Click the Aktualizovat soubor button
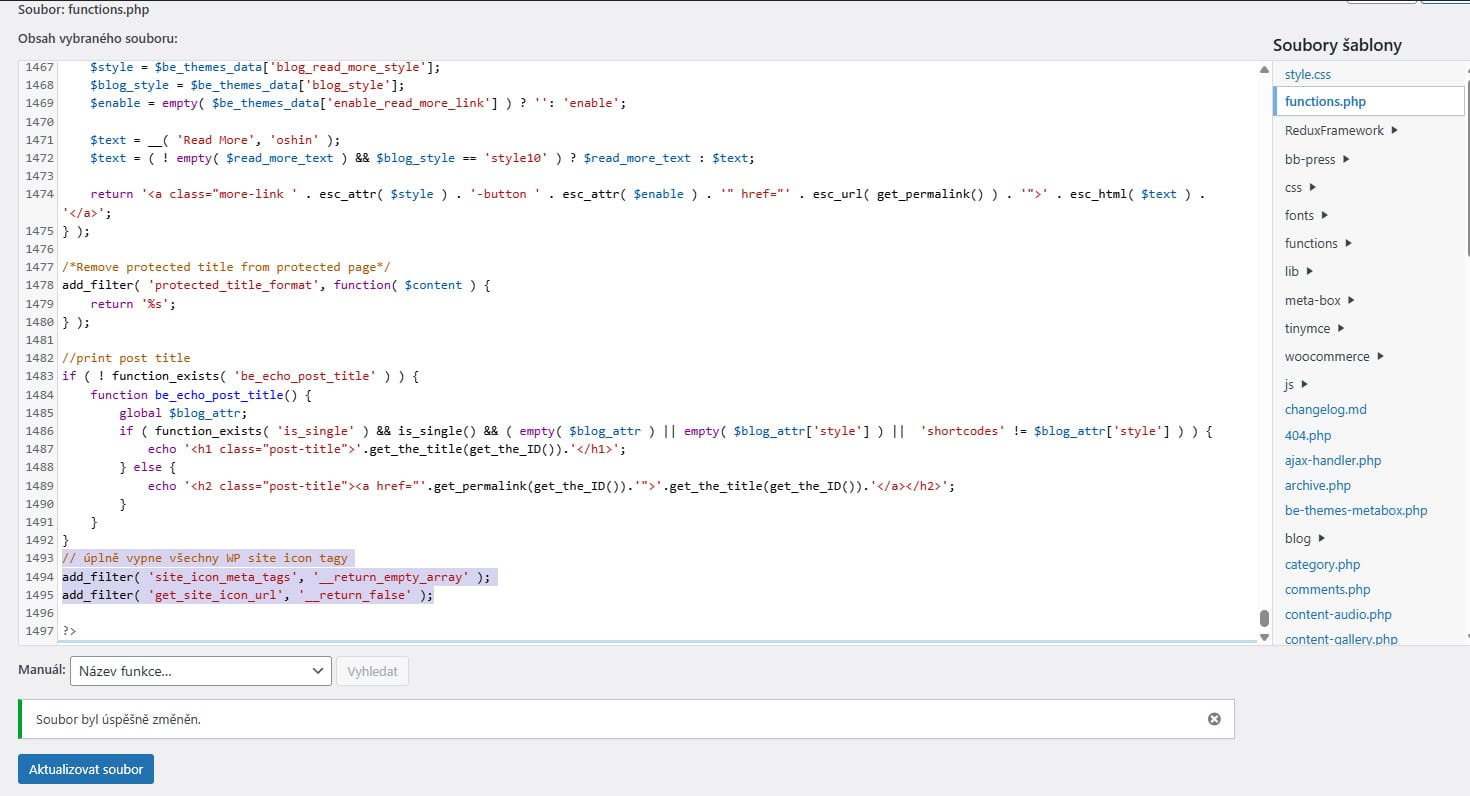This screenshot has width=1470, height=796. (x=86, y=769)
